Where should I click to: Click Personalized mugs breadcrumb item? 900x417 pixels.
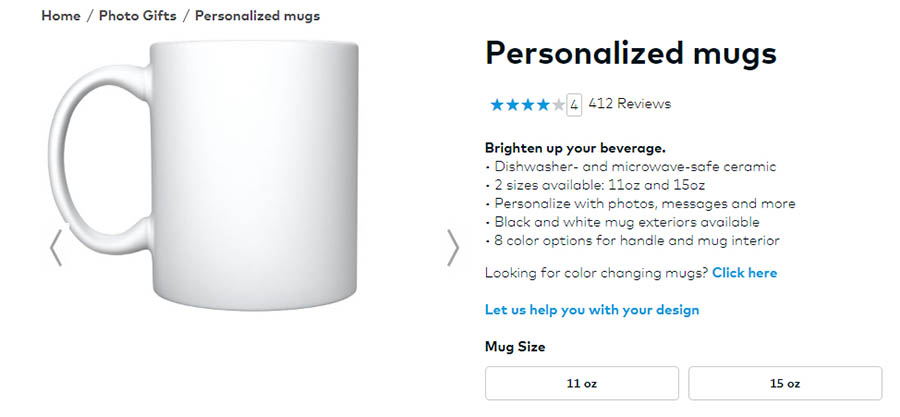click(257, 16)
